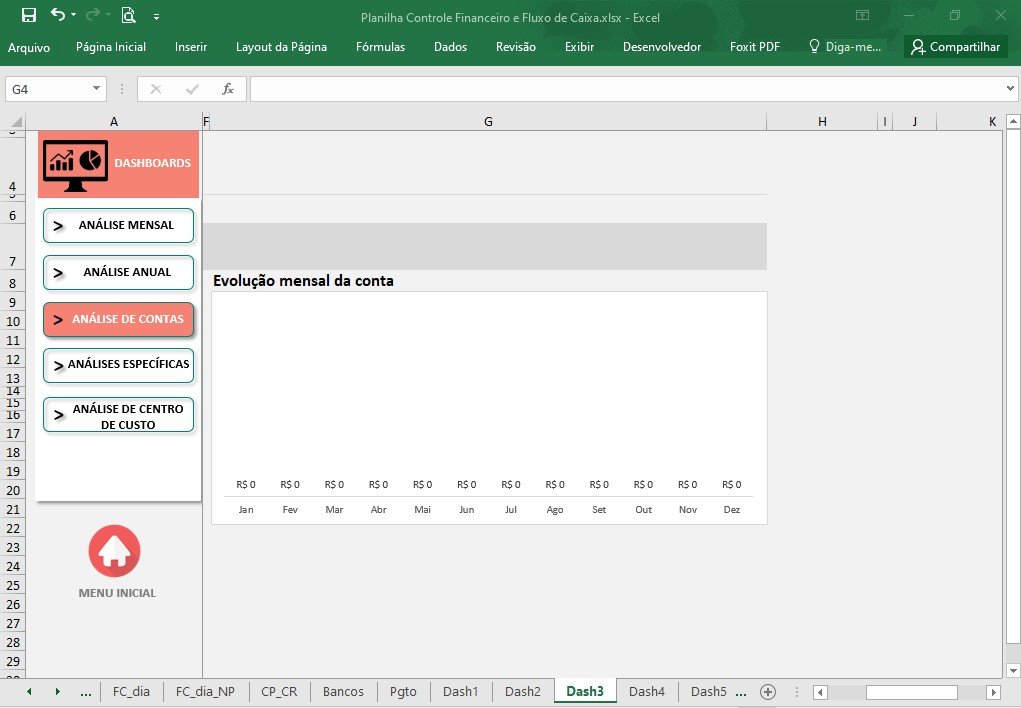
Task: Open the Análise Mensal dashboard button
Action: coord(119,225)
